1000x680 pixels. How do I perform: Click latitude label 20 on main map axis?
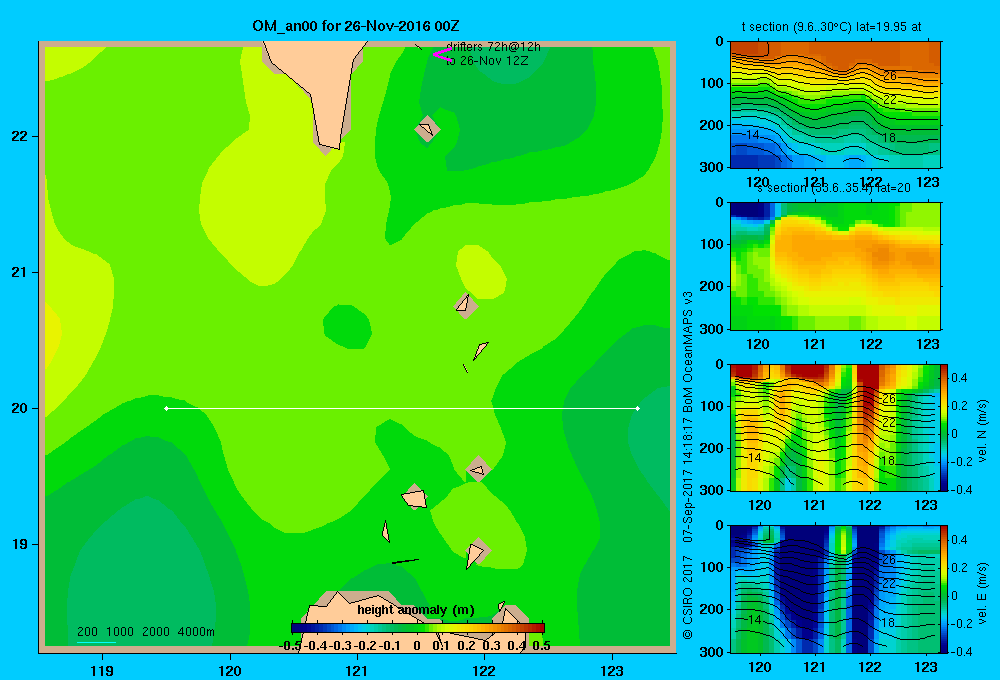19,408
